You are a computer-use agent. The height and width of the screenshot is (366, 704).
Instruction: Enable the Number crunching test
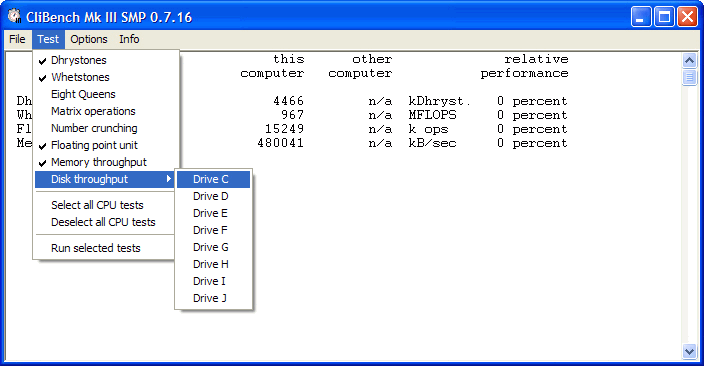[105, 128]
